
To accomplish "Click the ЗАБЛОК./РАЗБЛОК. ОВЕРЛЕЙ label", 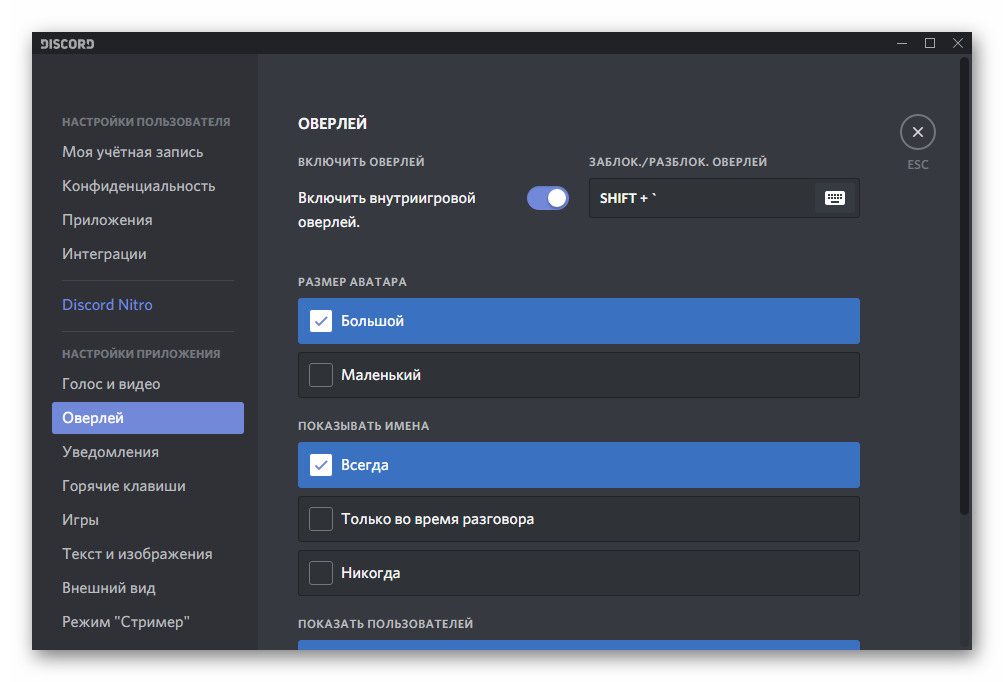I will (678, 162).
